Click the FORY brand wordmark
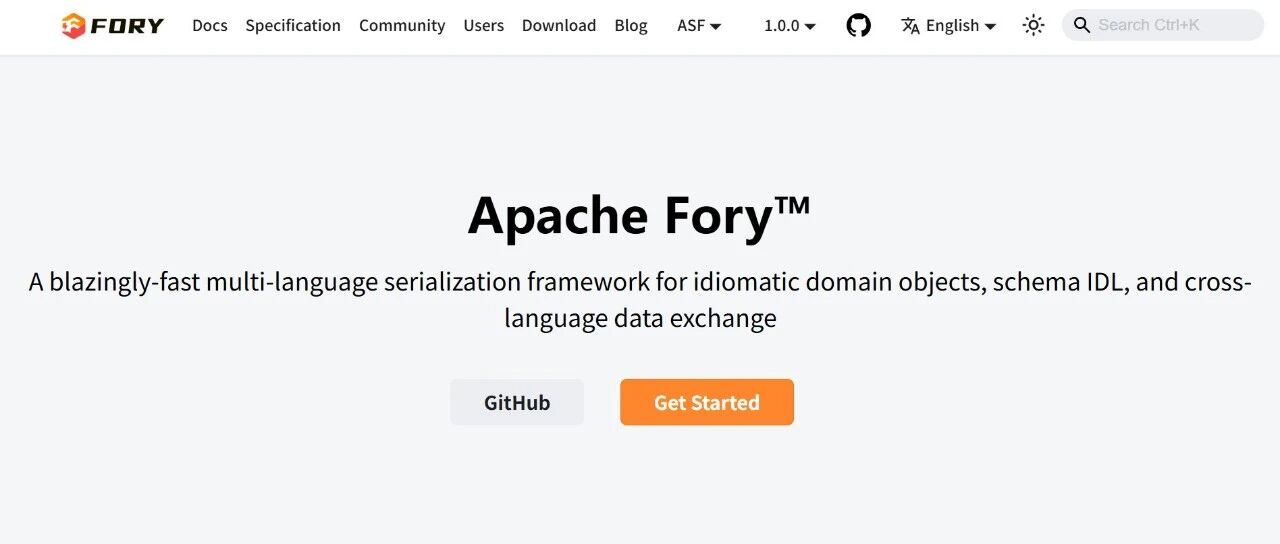This screenshot has height=544, width=1280. click(127, 25)
